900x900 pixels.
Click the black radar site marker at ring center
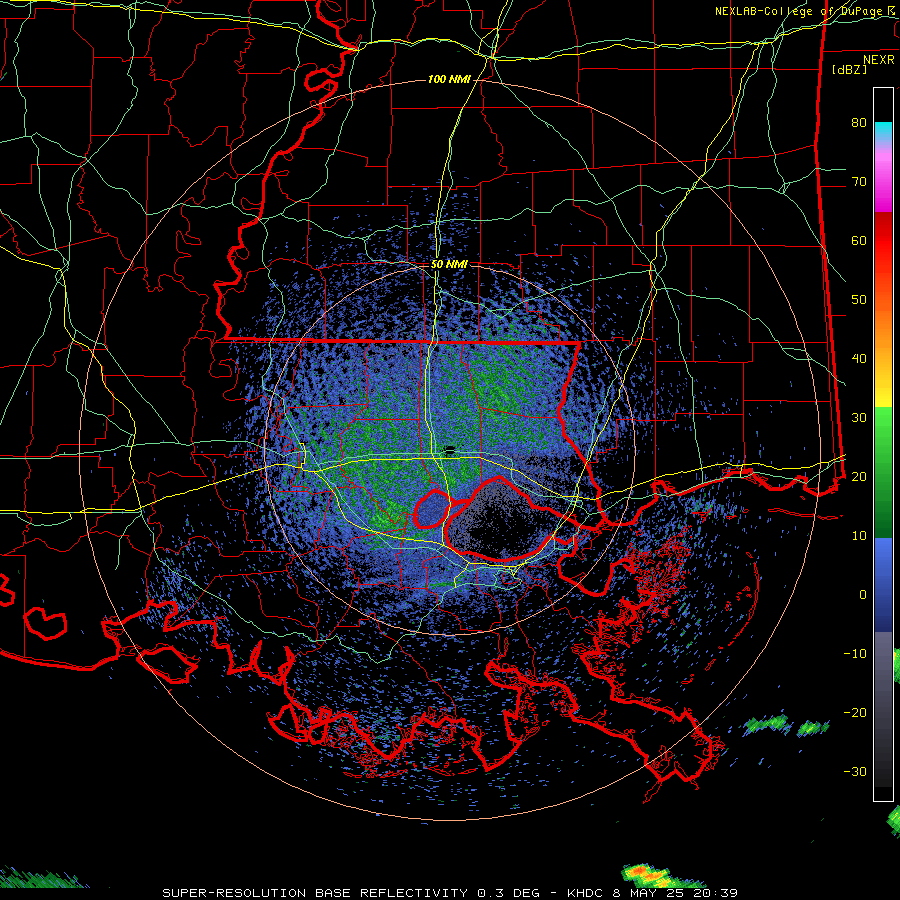tap(450, 448)
